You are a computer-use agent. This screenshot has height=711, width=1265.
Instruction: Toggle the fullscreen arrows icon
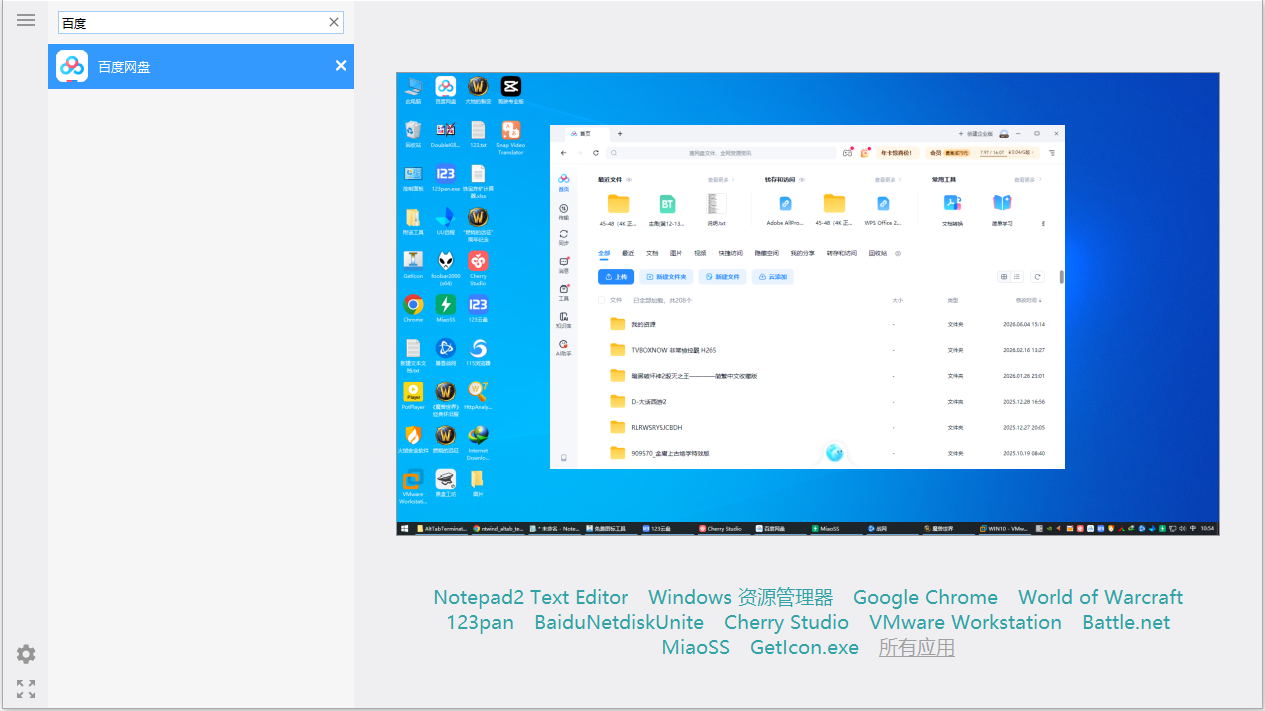tap(26, 689)
